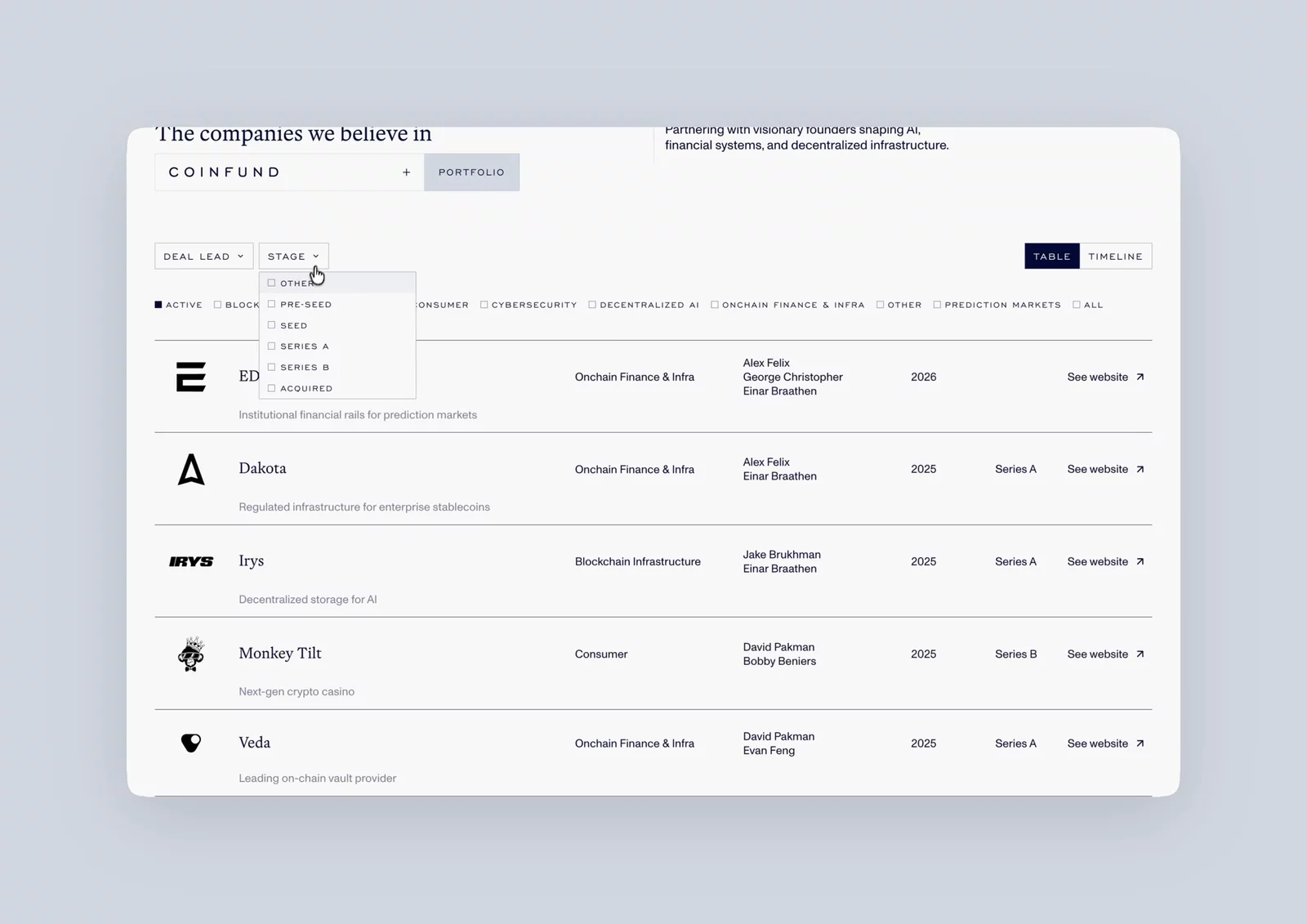The height and width of the screenshot is (924, 1307).
Task: Toggle the Decentralized AI filter checkbox
Action: 592,305
